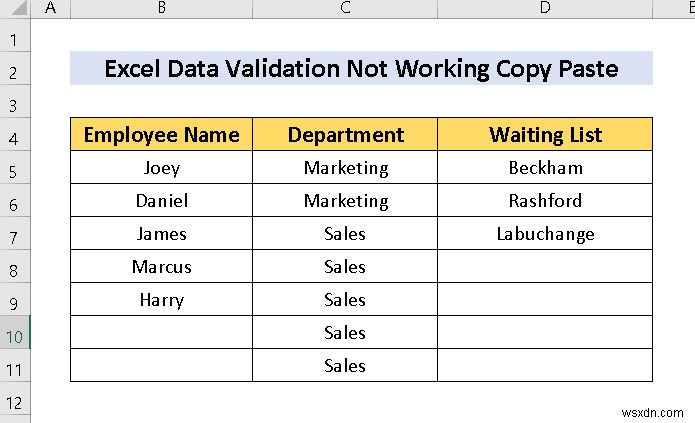Screen dimensions: 695x423
Task: Select the Beckham cell in Waiting List
Action: 545,168
